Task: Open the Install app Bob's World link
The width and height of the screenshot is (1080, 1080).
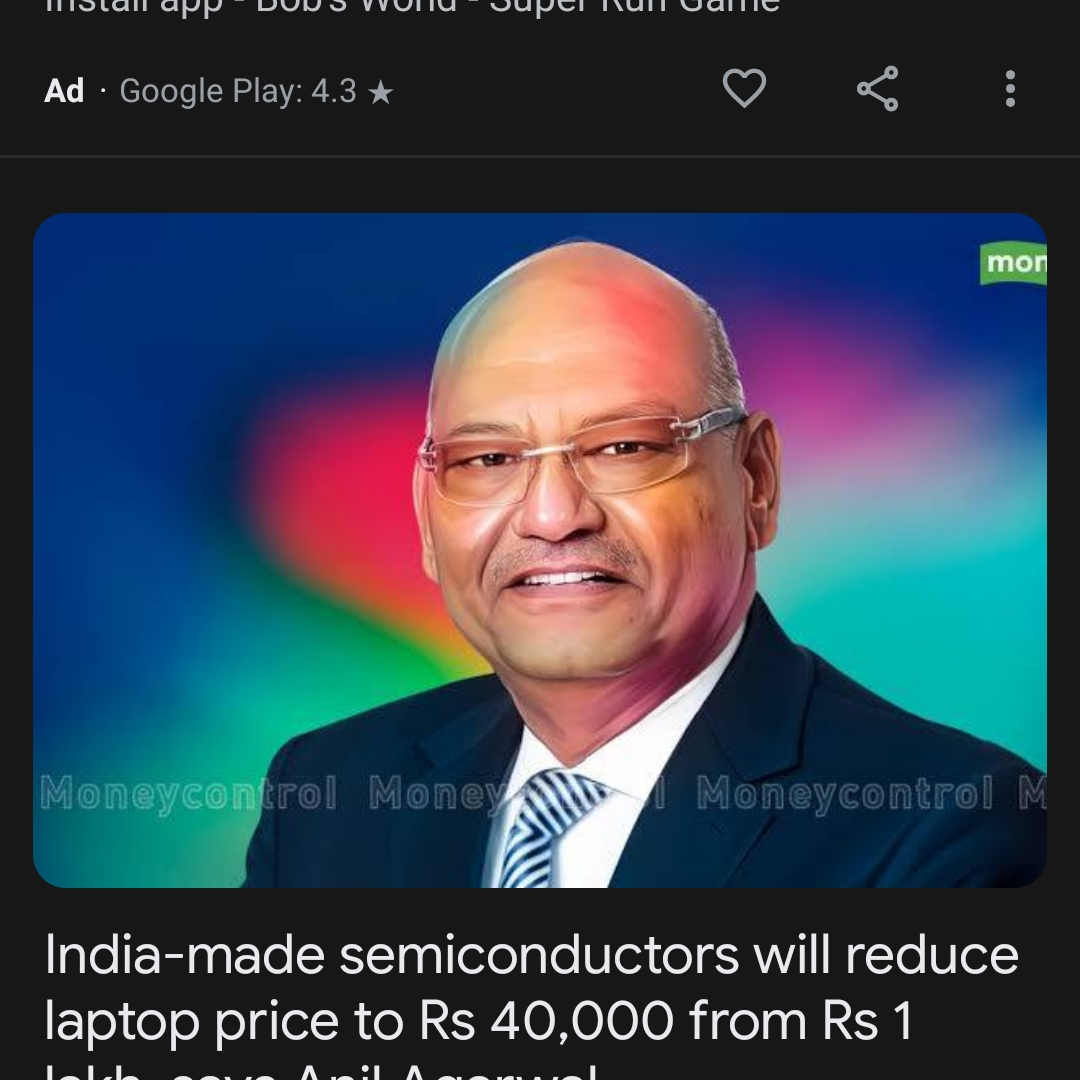Action: tap(412, 7)
